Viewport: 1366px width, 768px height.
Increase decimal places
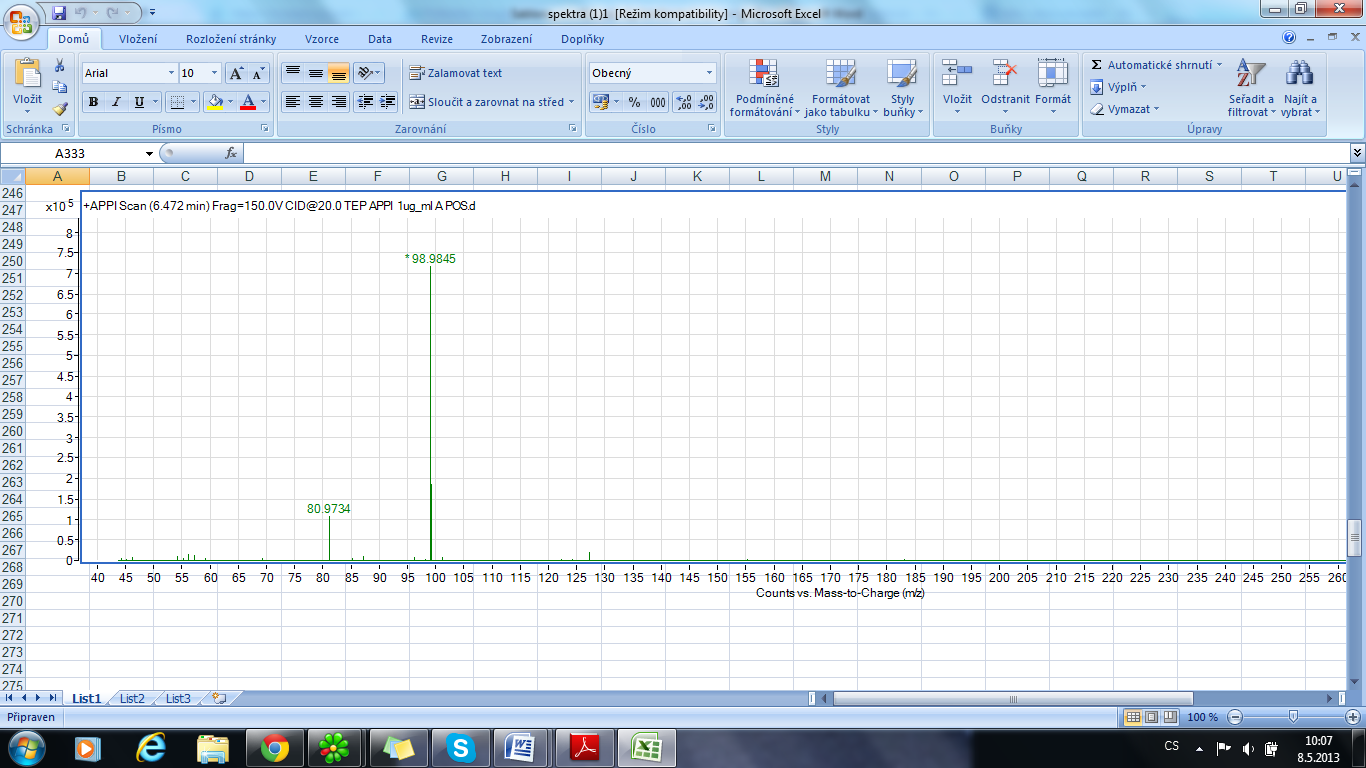pyautogui.click(x=683, y=102)
